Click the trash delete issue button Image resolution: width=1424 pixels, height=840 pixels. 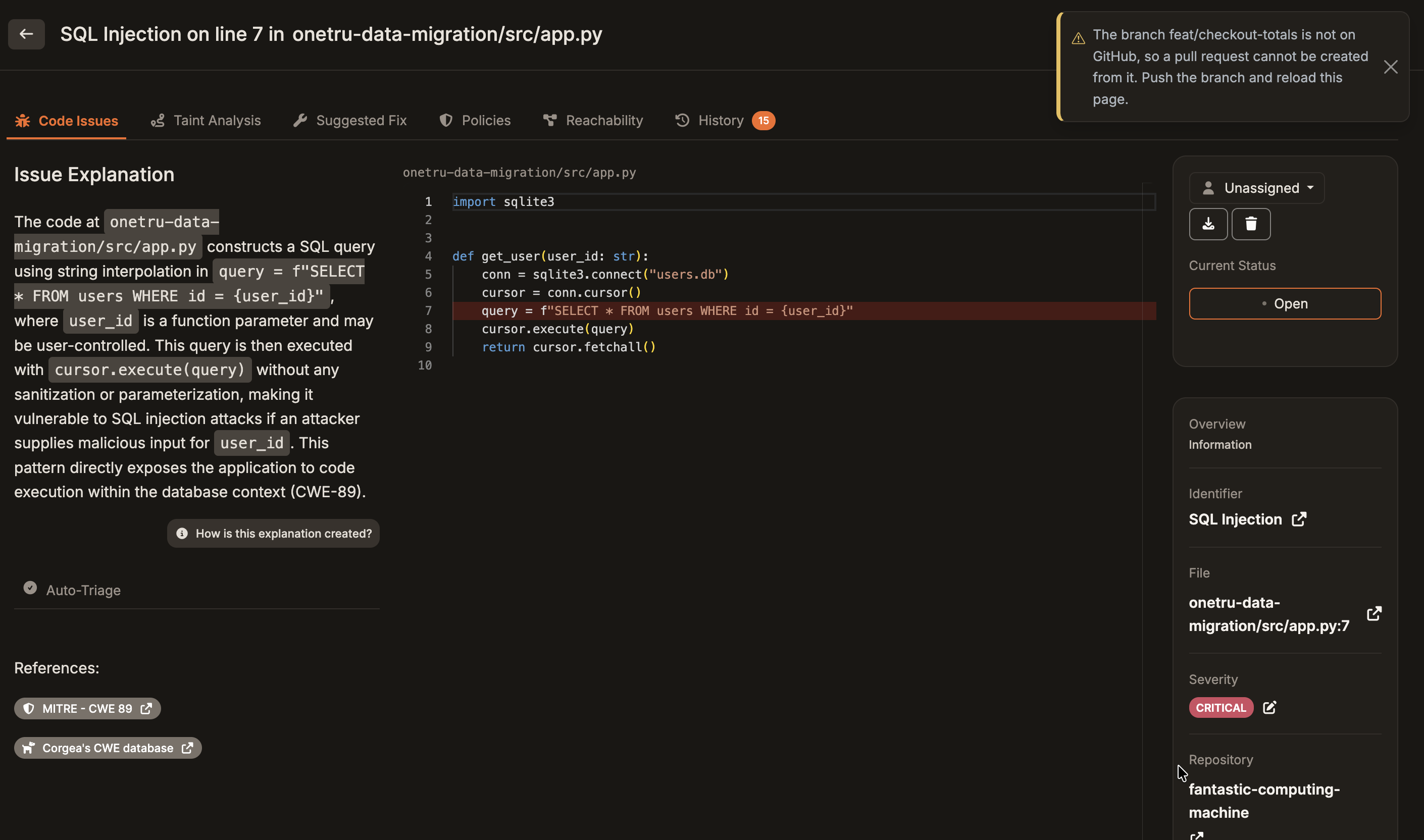(x=1251, y=224)
